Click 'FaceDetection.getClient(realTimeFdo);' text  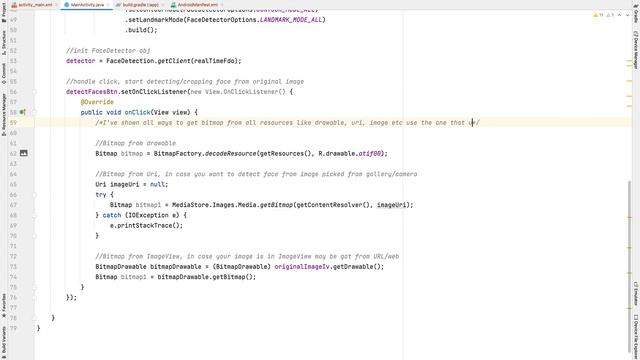tap(174, 61)
